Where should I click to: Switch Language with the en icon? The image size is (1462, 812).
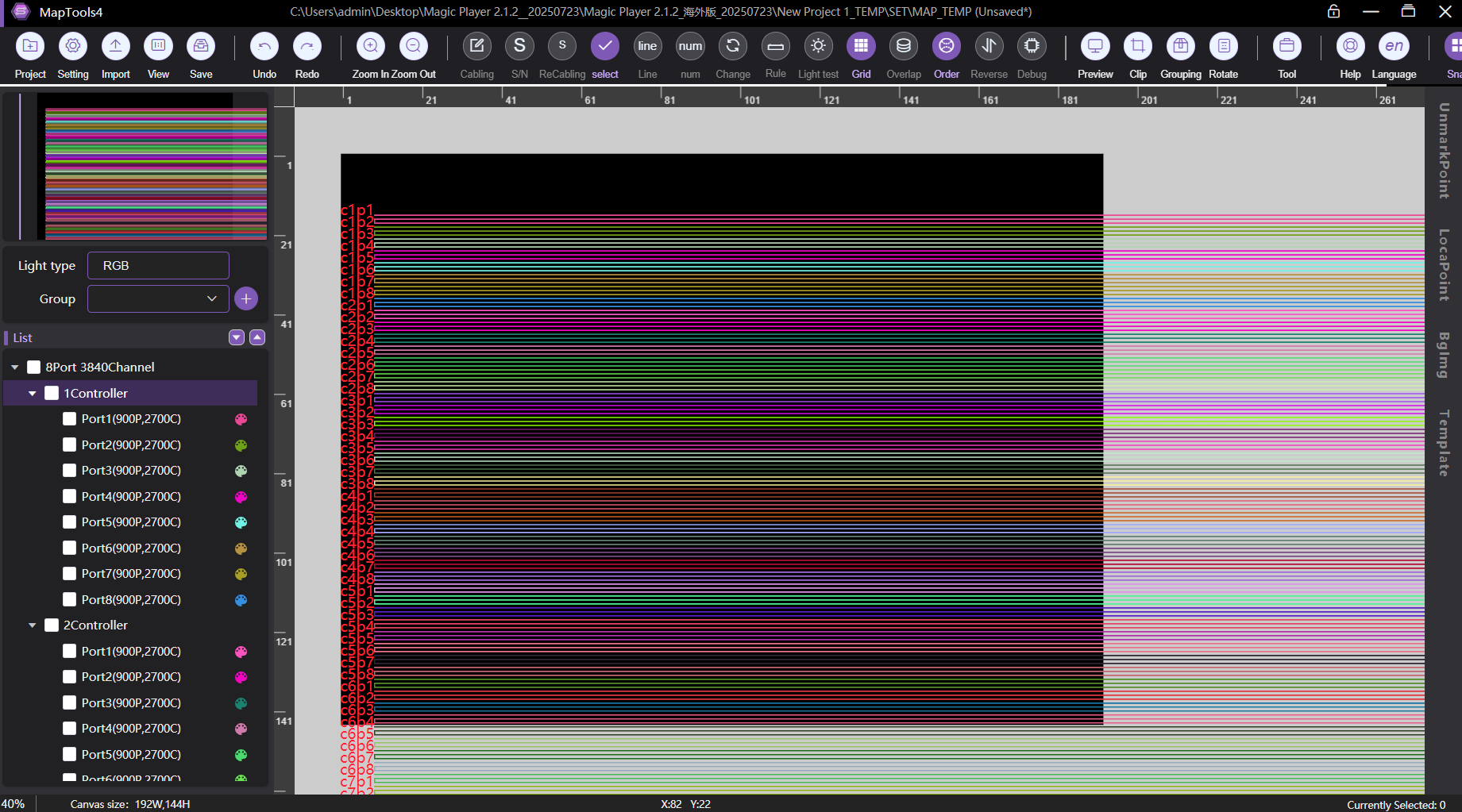(x=1394, y=47)
